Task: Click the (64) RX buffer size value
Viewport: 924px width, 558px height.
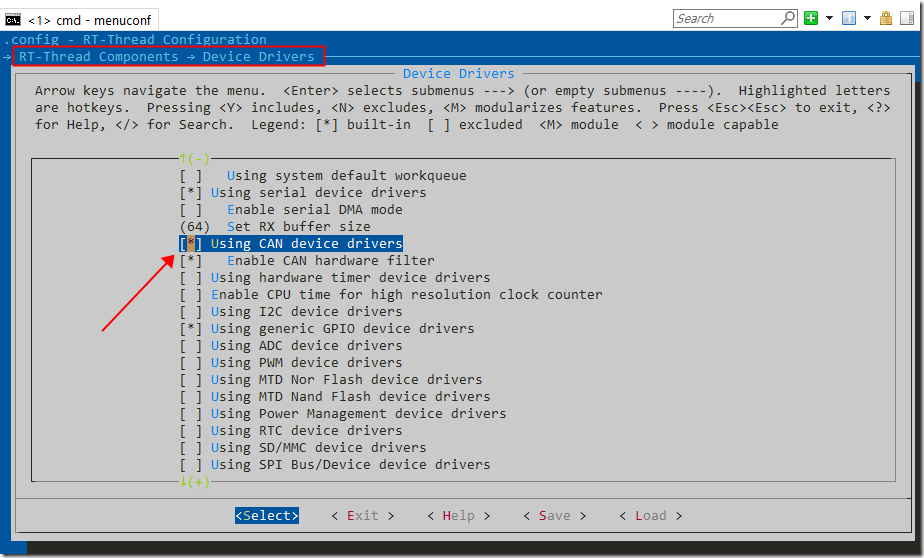Action: point(194,227)
